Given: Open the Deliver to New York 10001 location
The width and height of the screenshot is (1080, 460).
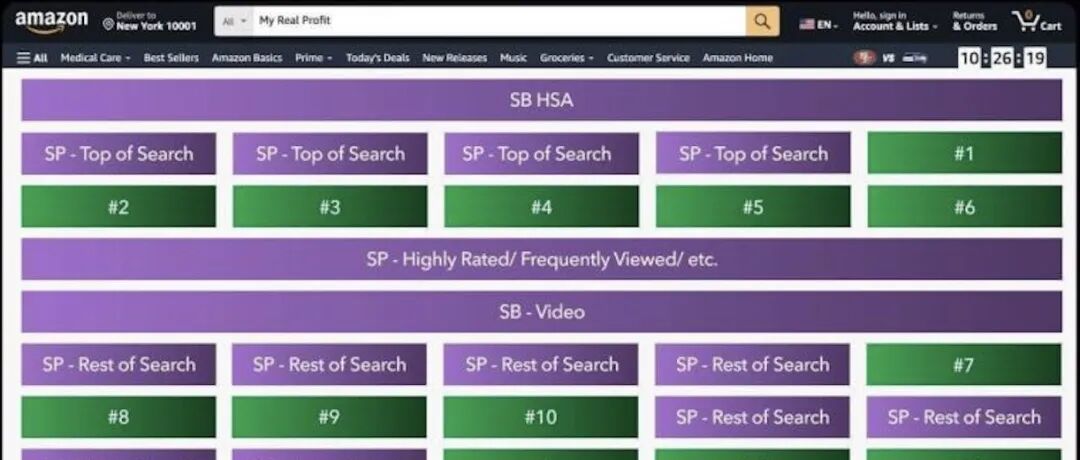Looking at the screenshot, I should coord(149,21).
